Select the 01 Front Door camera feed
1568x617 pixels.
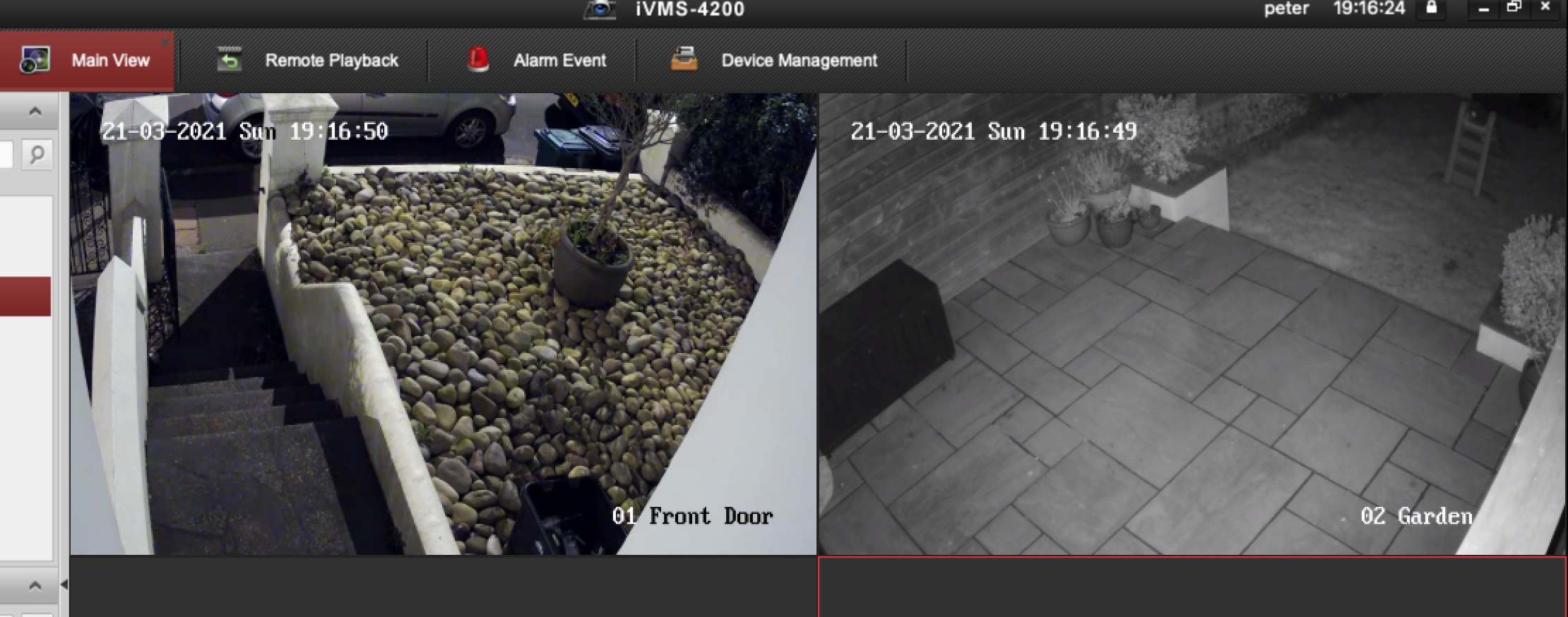pos(443,323)
